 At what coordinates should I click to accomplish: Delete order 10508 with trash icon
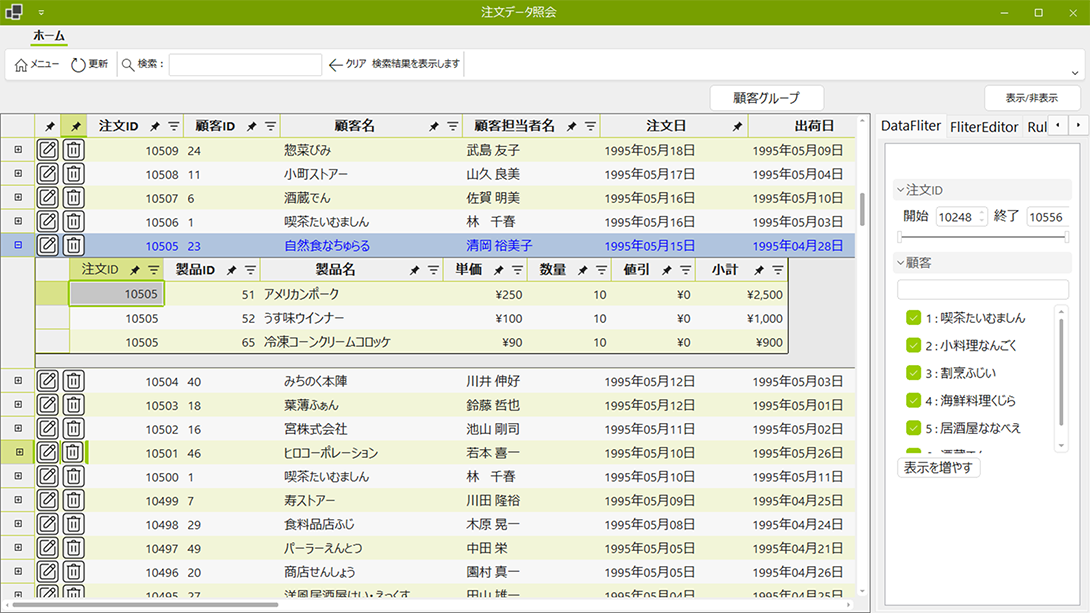point(73,174)
